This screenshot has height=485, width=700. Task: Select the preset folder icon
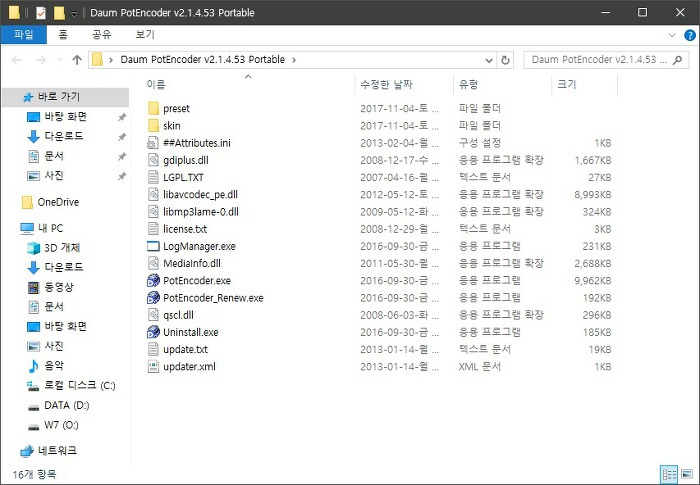pyautogui.click(x=153, y=108)
